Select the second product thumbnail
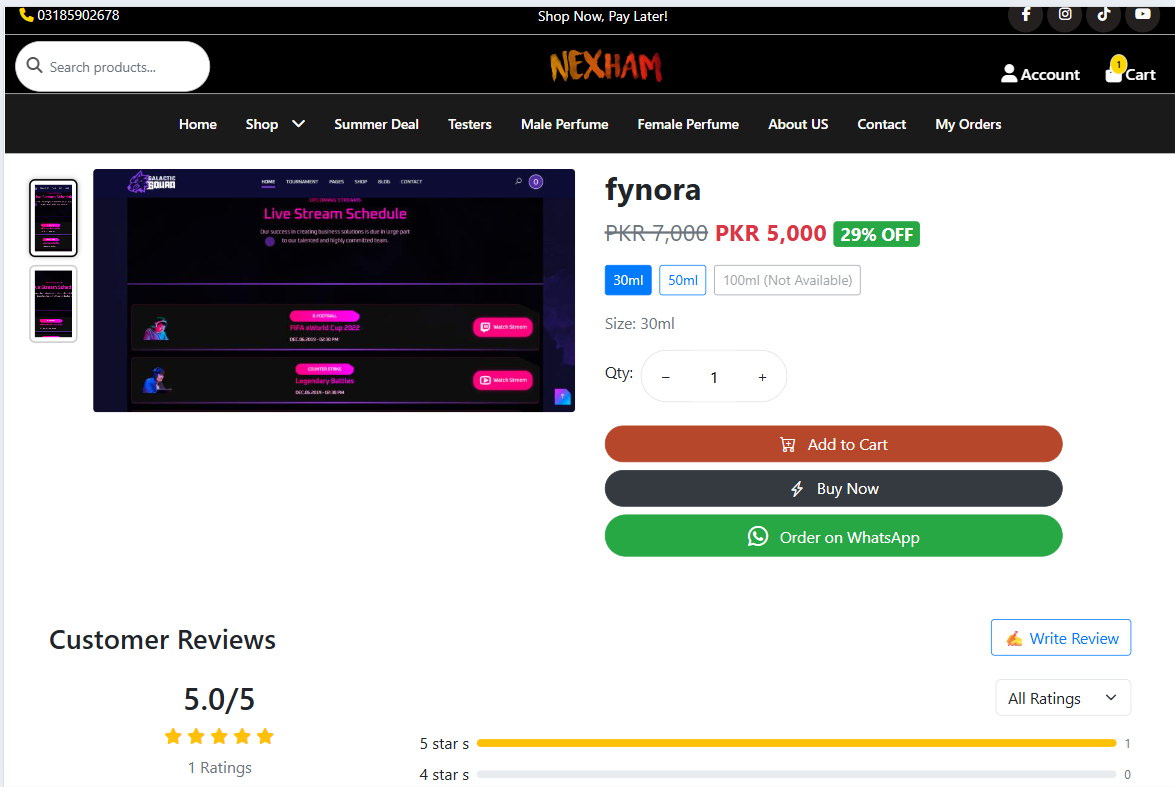The height and width of the screenshot is (787, 1175). click(53, 304)
